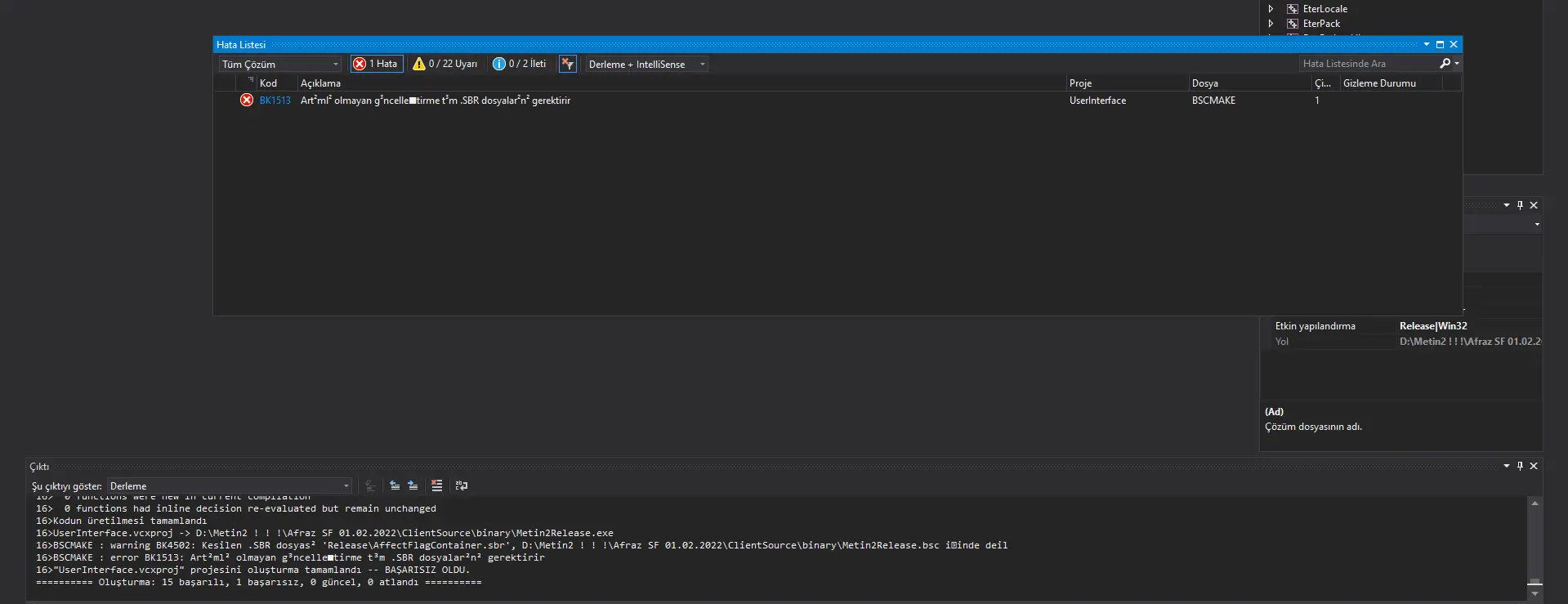Go to previous message in output toolbar
The height and width of the screenshot is (604, 1568).
395,485
